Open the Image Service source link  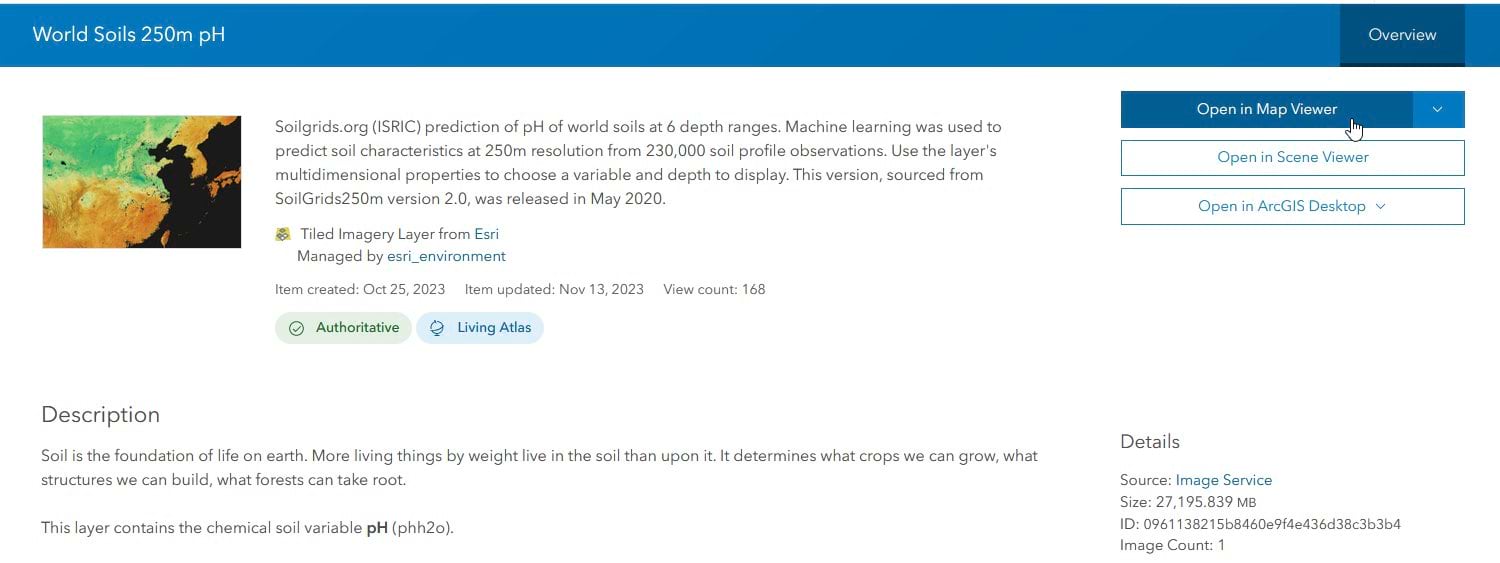(1223, 480)
